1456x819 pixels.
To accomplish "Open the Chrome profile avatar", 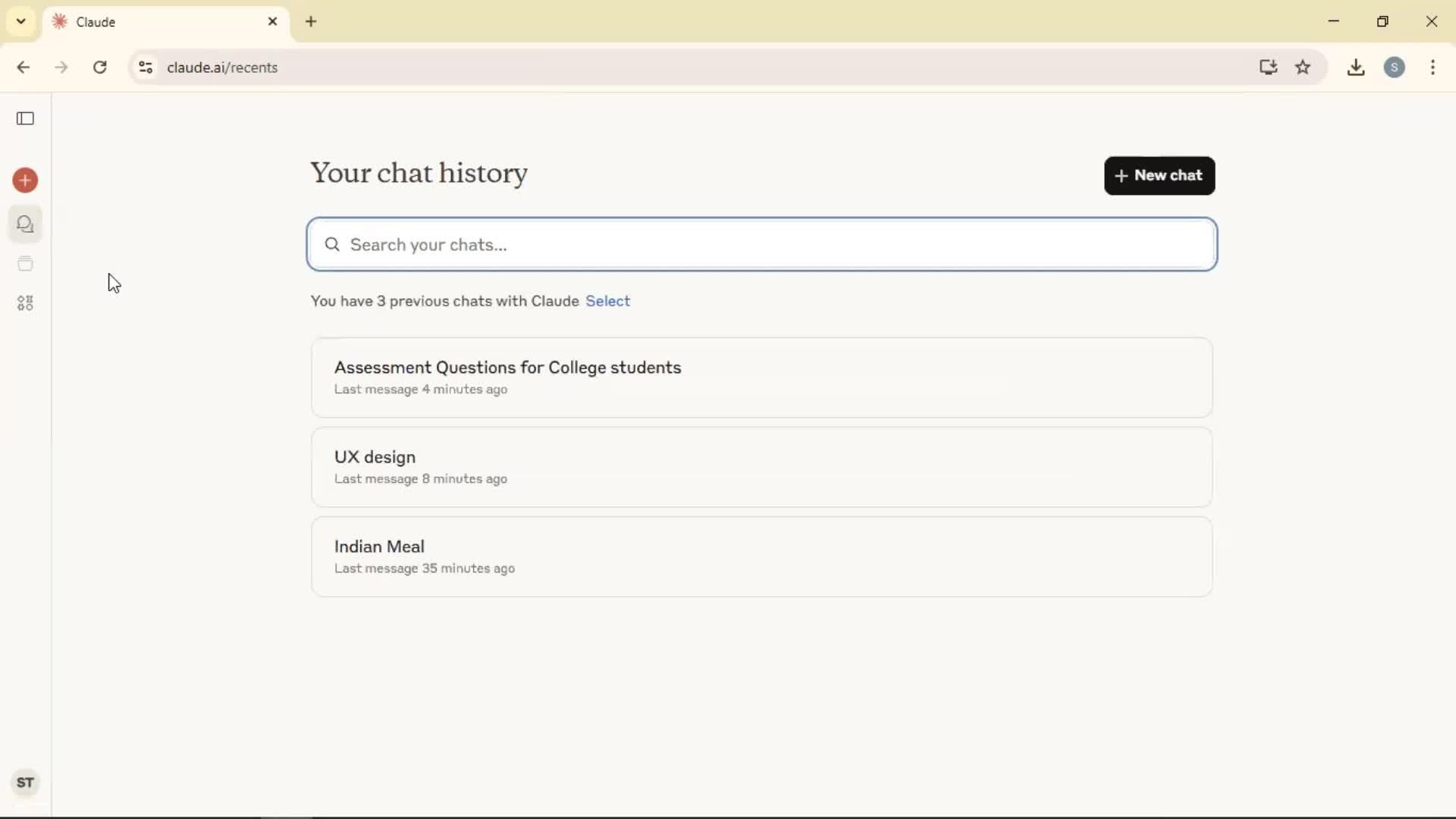I will [x=1395, y=67].
